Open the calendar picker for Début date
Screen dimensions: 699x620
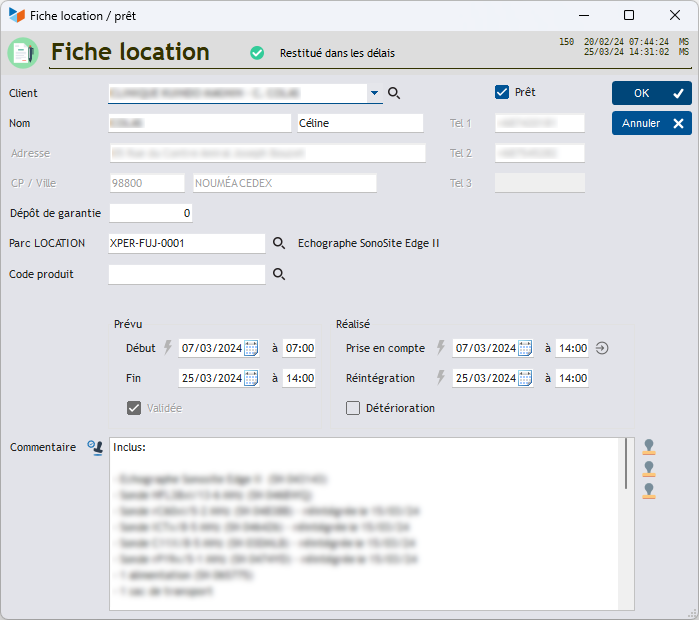tap(251, 348)
